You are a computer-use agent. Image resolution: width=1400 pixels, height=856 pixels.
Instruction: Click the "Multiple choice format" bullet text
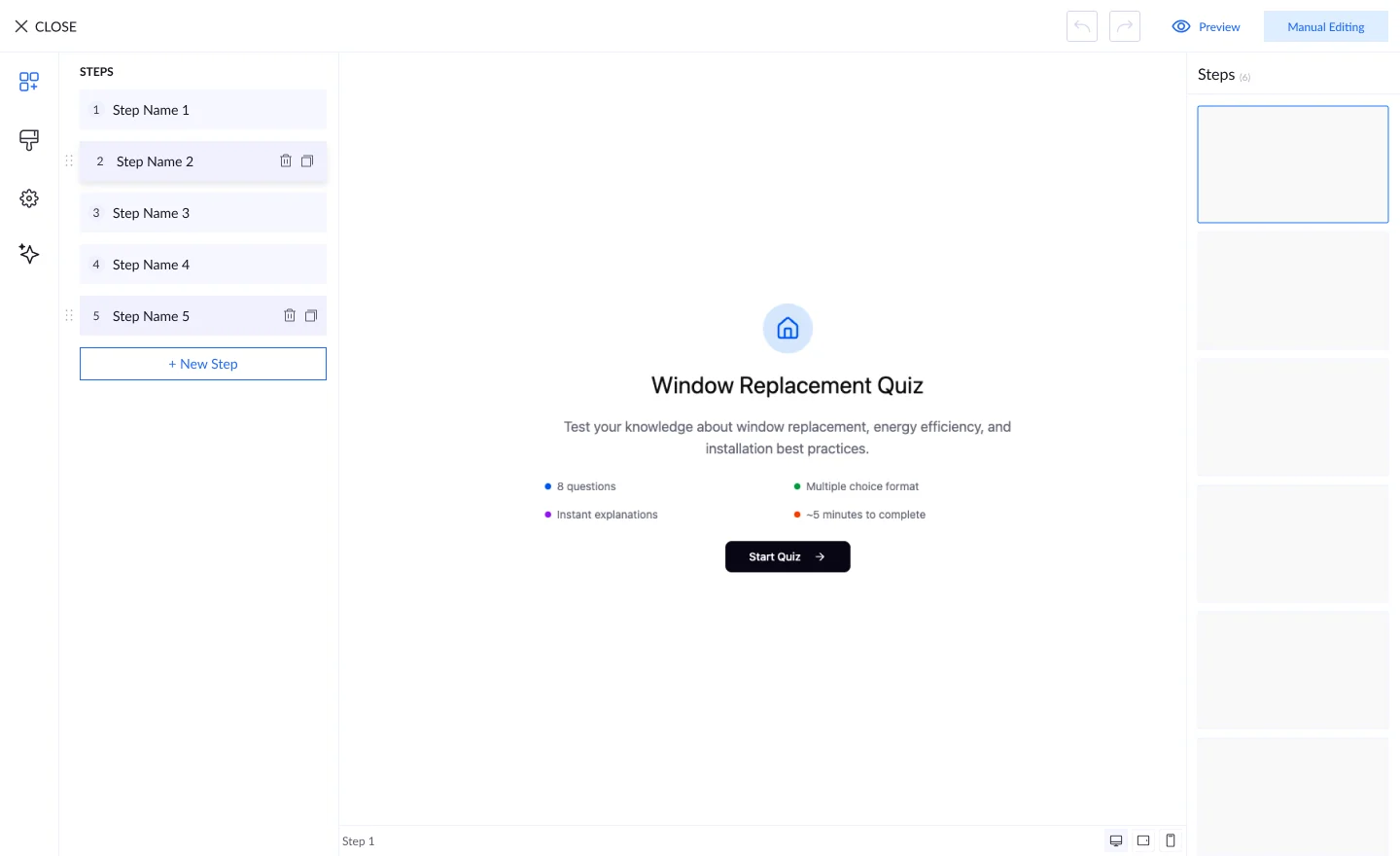(862, 486)
